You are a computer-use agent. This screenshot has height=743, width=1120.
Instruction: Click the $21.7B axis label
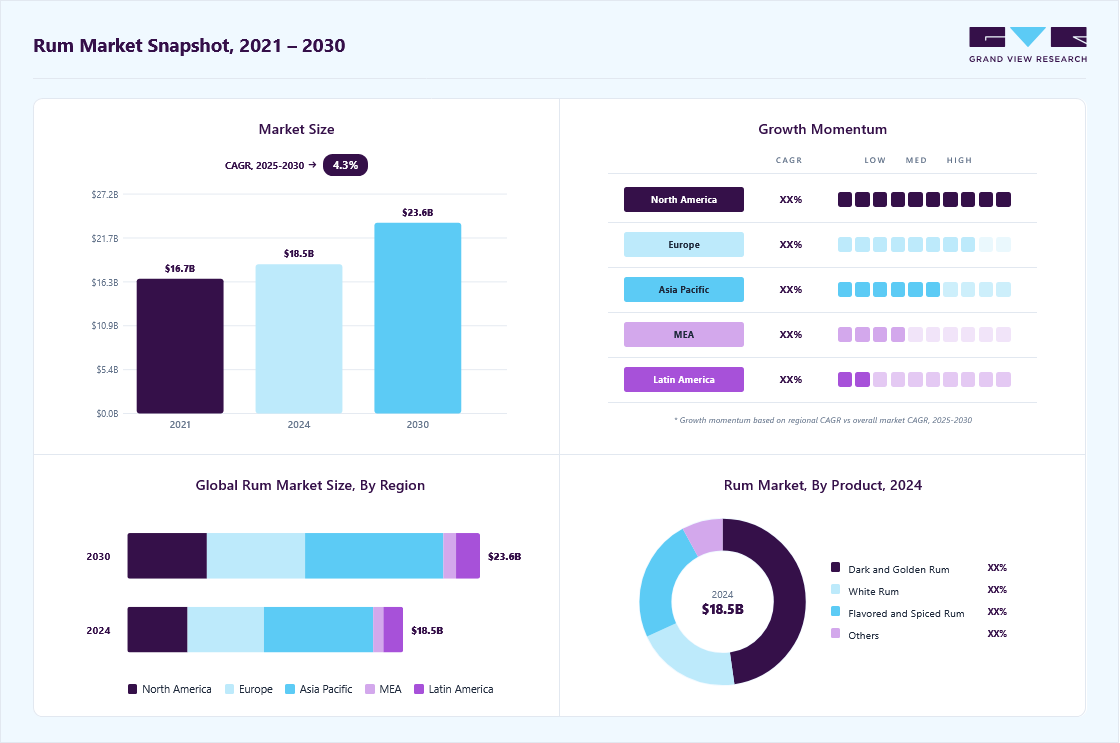(x=105, y=239)
